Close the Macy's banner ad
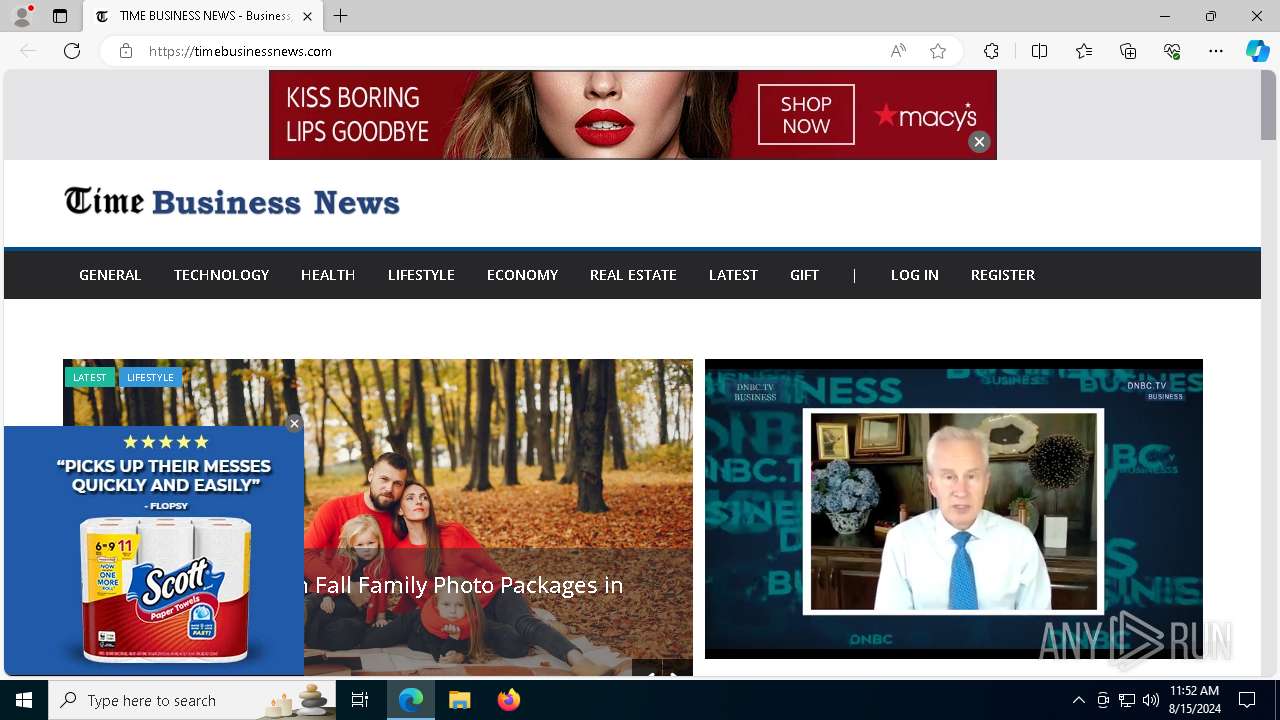1280x720 pixels. 979,142
